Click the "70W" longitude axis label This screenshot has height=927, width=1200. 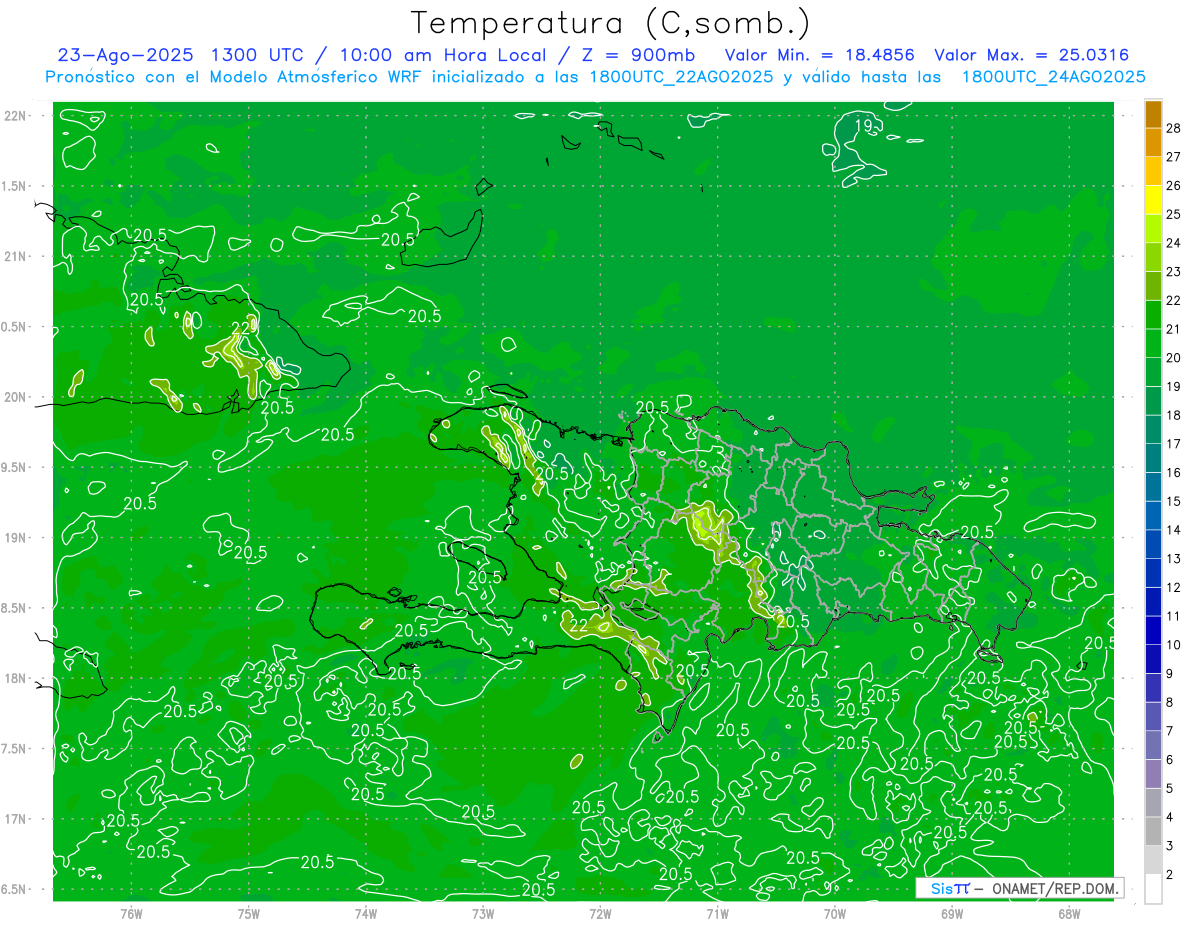click(834, 913)
